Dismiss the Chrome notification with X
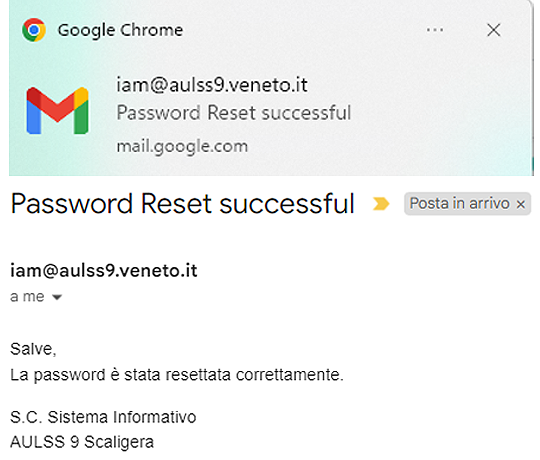Viewport: 540px width, 460px height. click(x=494, y=30)
